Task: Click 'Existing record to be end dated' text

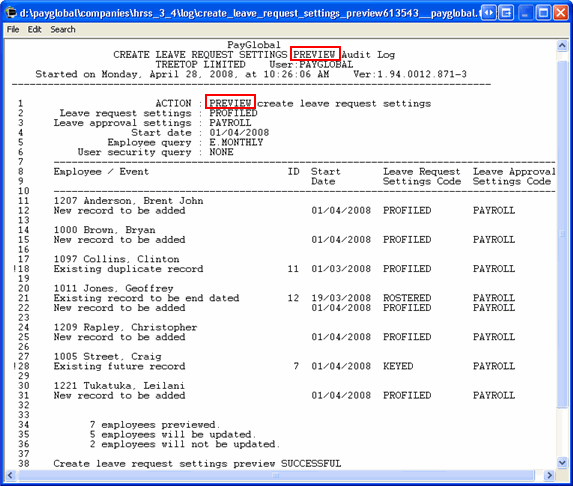Action: point(146,298)
